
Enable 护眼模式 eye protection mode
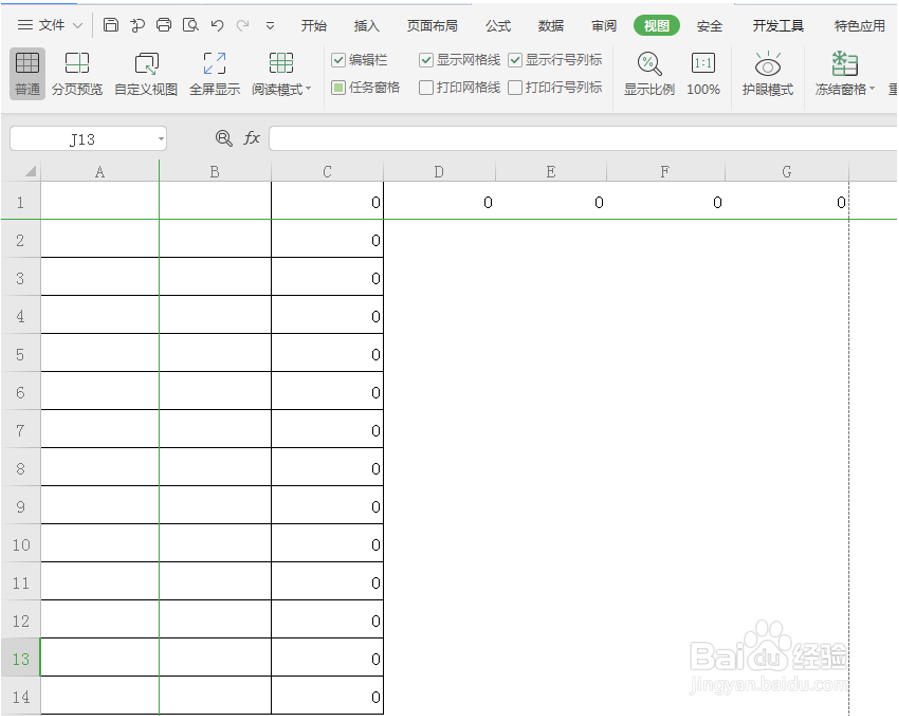767,73
